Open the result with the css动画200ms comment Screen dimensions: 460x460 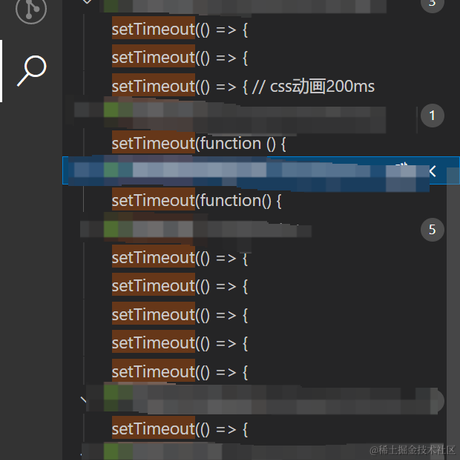coord(243,87)
